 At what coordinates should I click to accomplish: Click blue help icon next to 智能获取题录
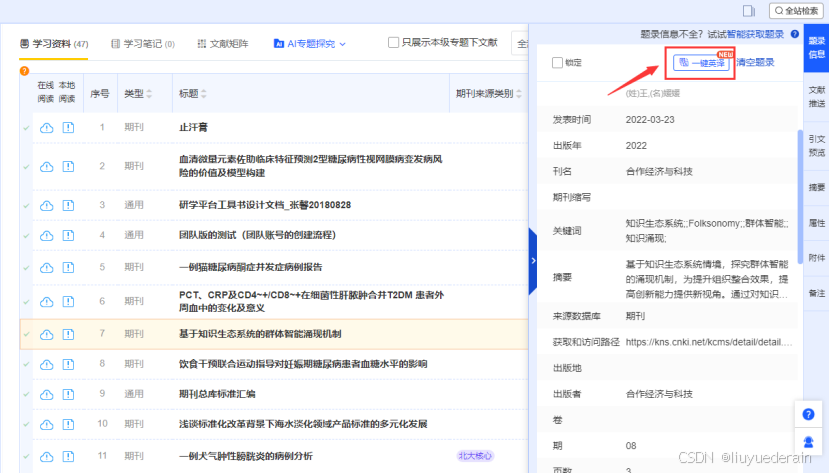tap(795, 34)
